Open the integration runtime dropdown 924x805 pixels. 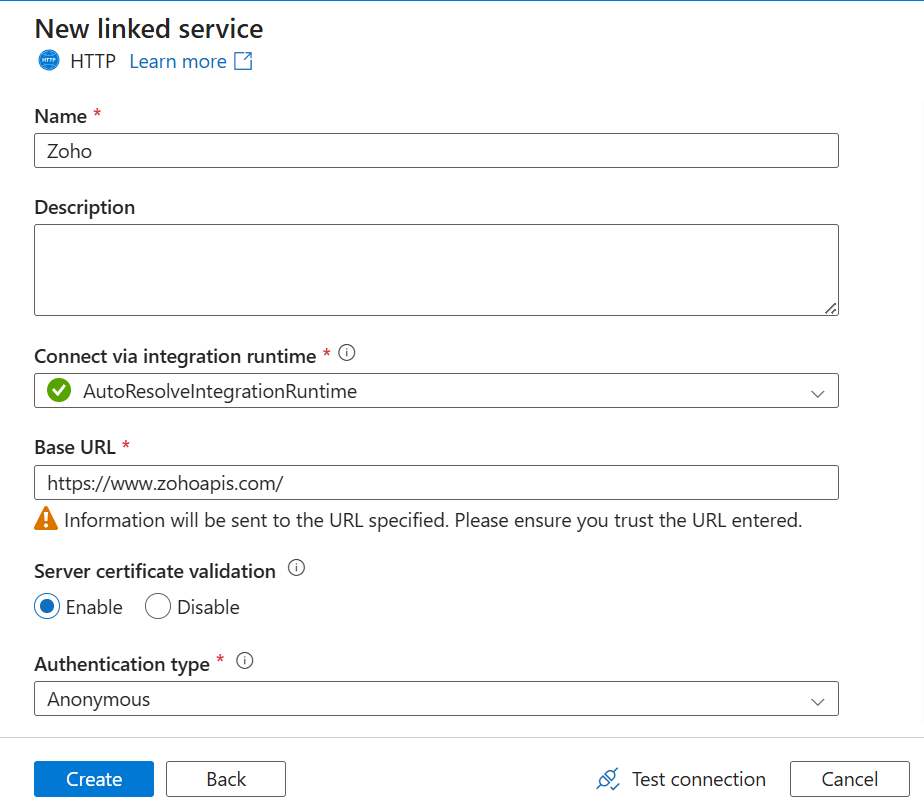click(436, 391)
